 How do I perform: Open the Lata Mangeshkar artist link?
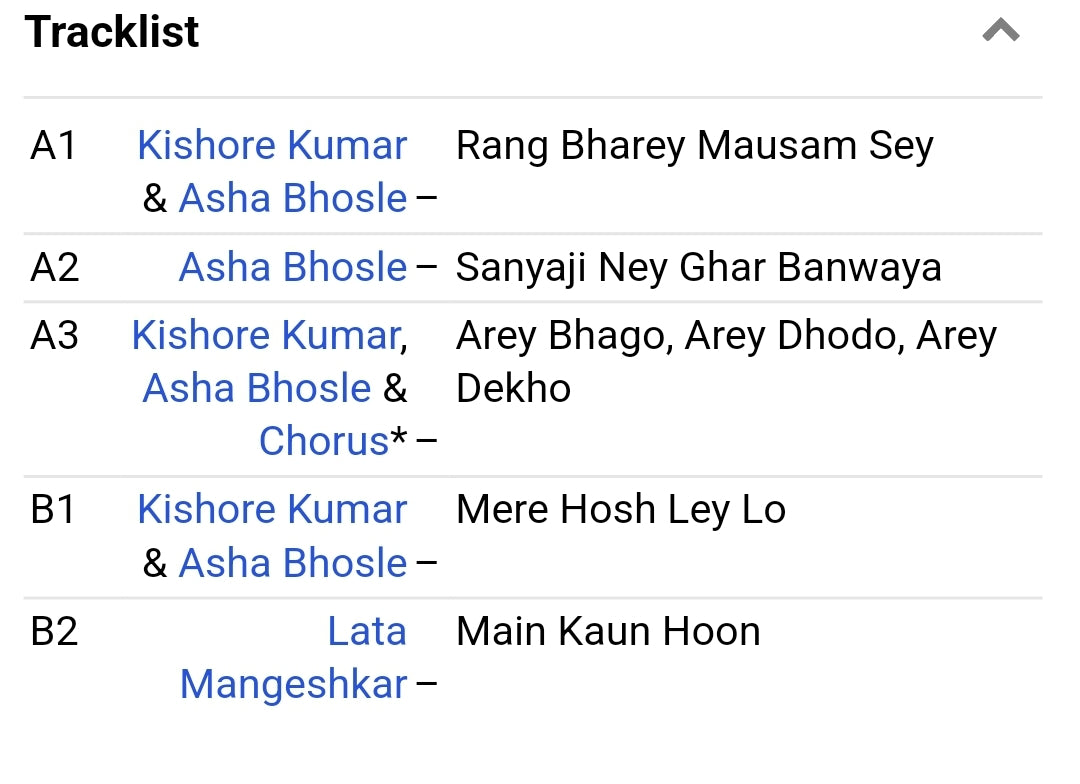pyautogui.click(x=294, y=658)
